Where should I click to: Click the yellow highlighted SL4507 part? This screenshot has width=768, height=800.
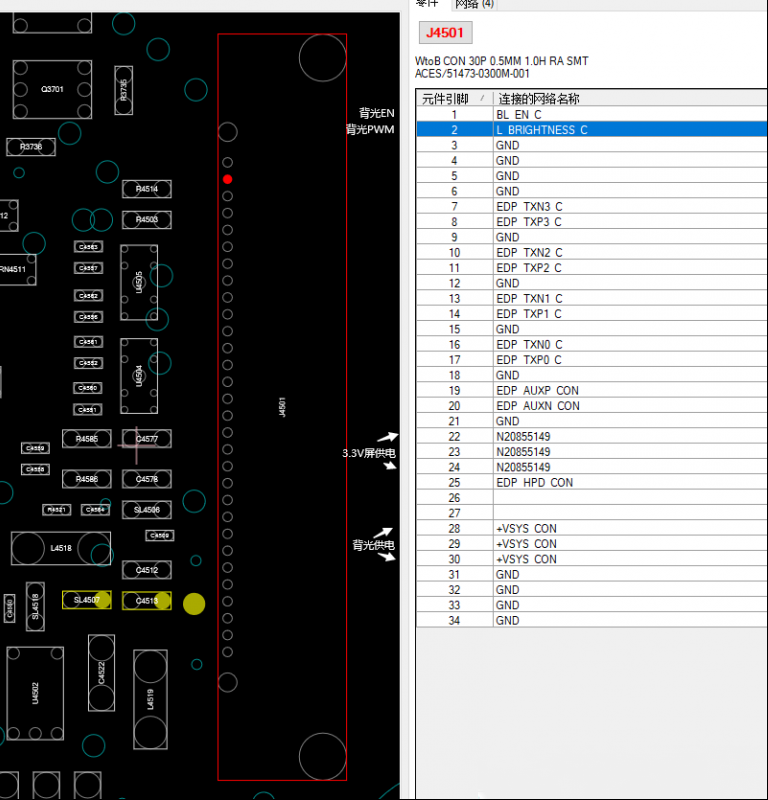tap(87, 600)
